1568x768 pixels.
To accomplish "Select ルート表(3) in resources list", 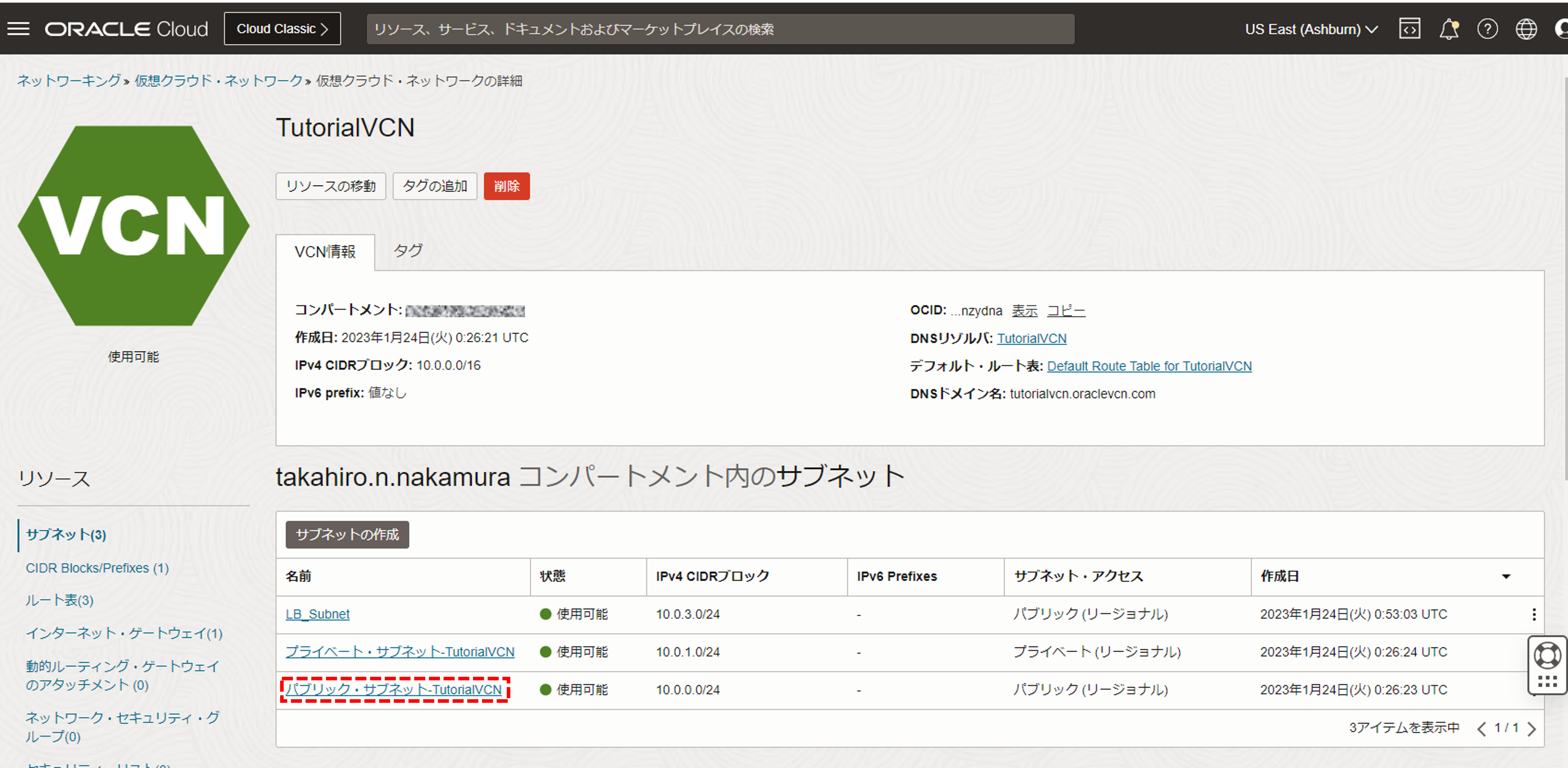I will (x=60, y=600).
